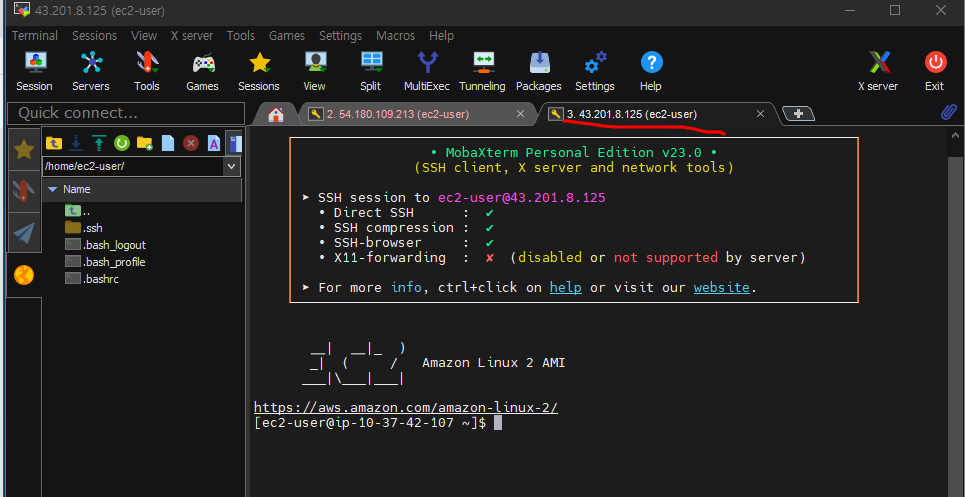The image size is (965, 497).
Task: Open the swiss-knife Tools sidebar tab
Action: pyautogui.click(x=24, y=191)
